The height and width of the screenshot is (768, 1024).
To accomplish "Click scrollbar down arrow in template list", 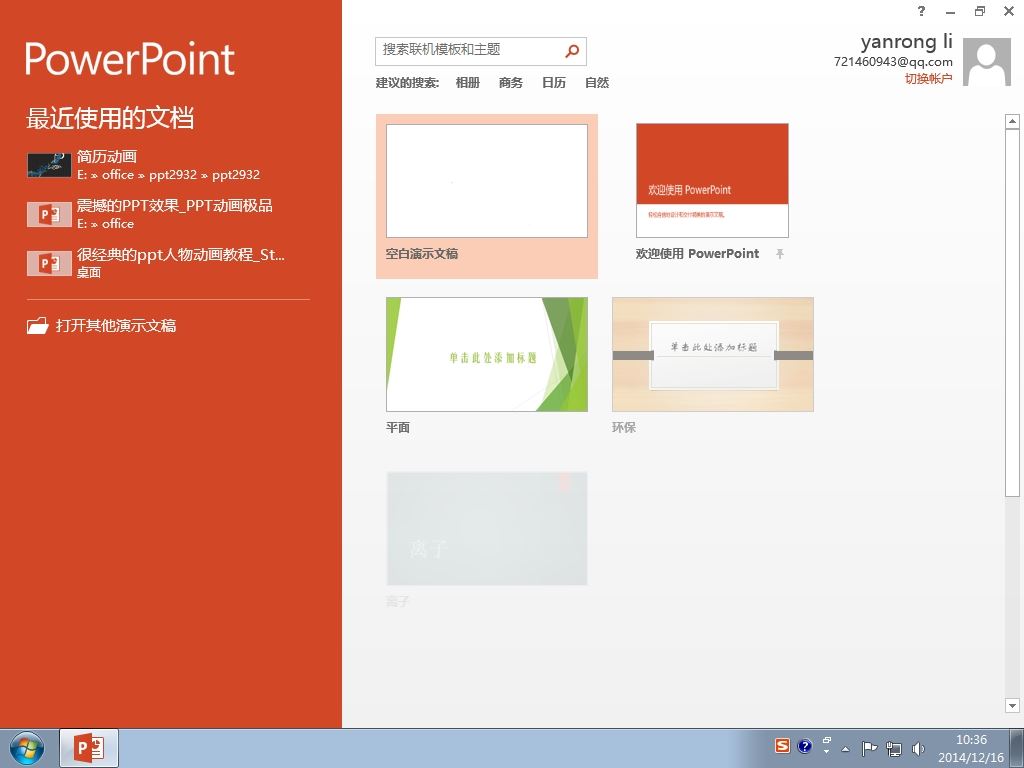I will [1012, 705].
